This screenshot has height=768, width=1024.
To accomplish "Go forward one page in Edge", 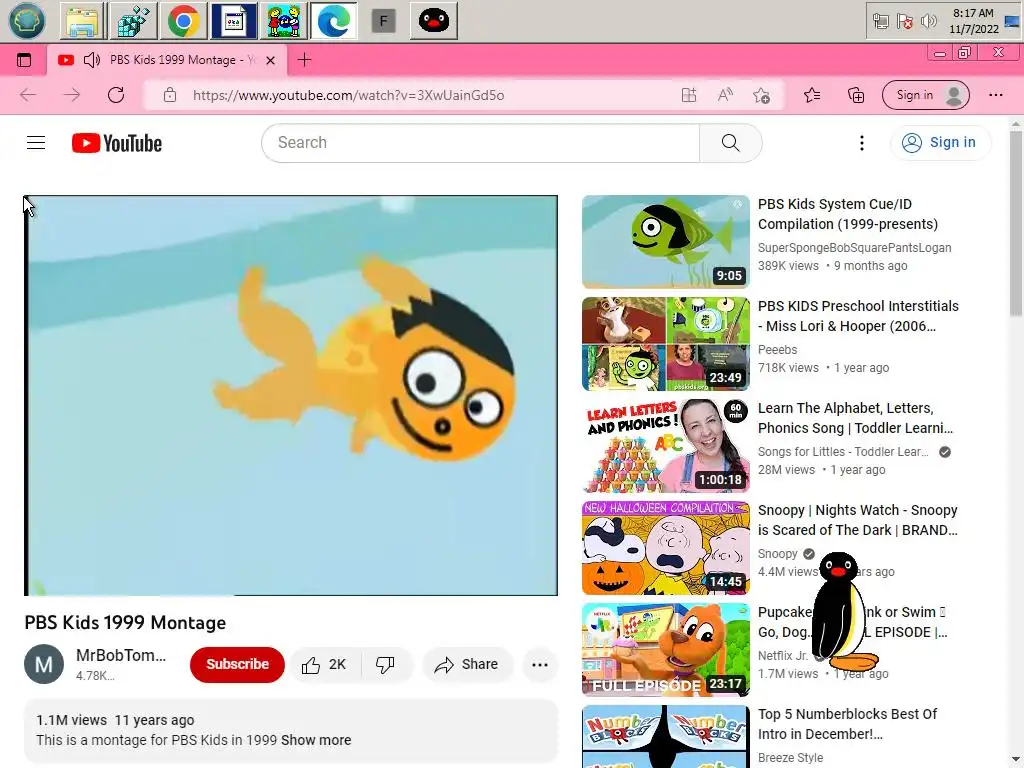I will 72,95.
